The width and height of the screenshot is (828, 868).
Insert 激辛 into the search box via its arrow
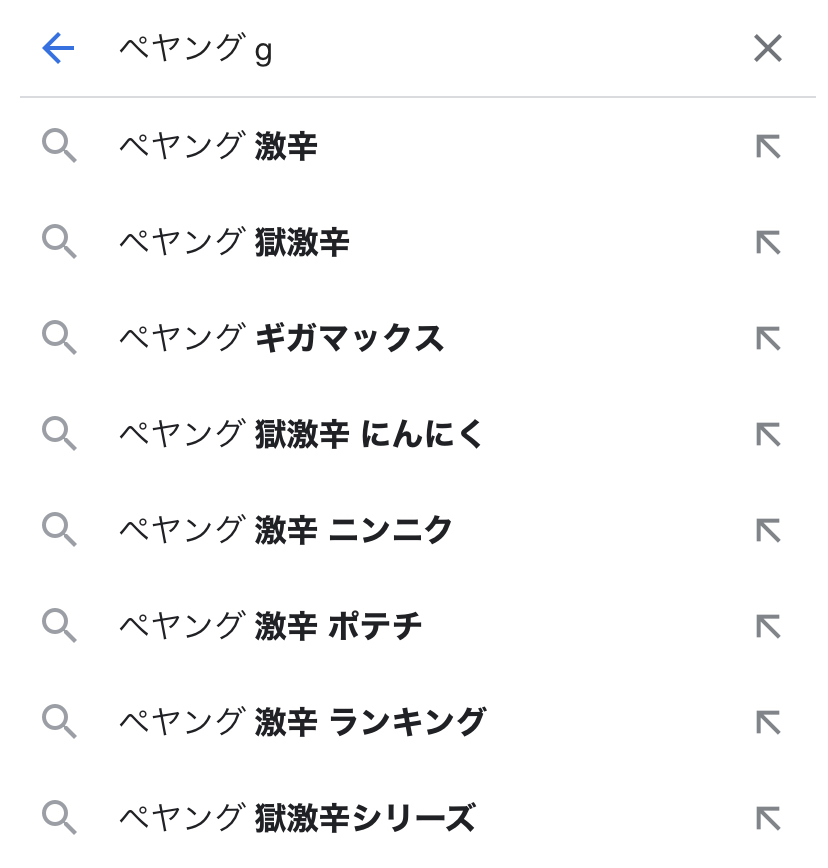point(767,147)
